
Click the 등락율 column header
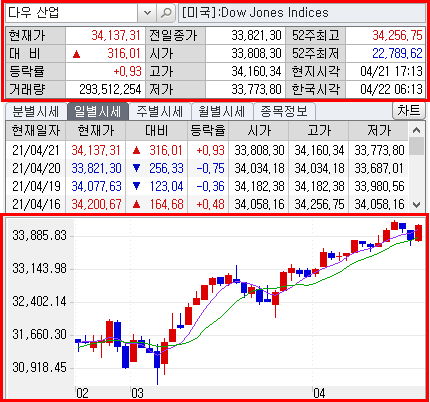pyautogui.click(x=208, y=130)
